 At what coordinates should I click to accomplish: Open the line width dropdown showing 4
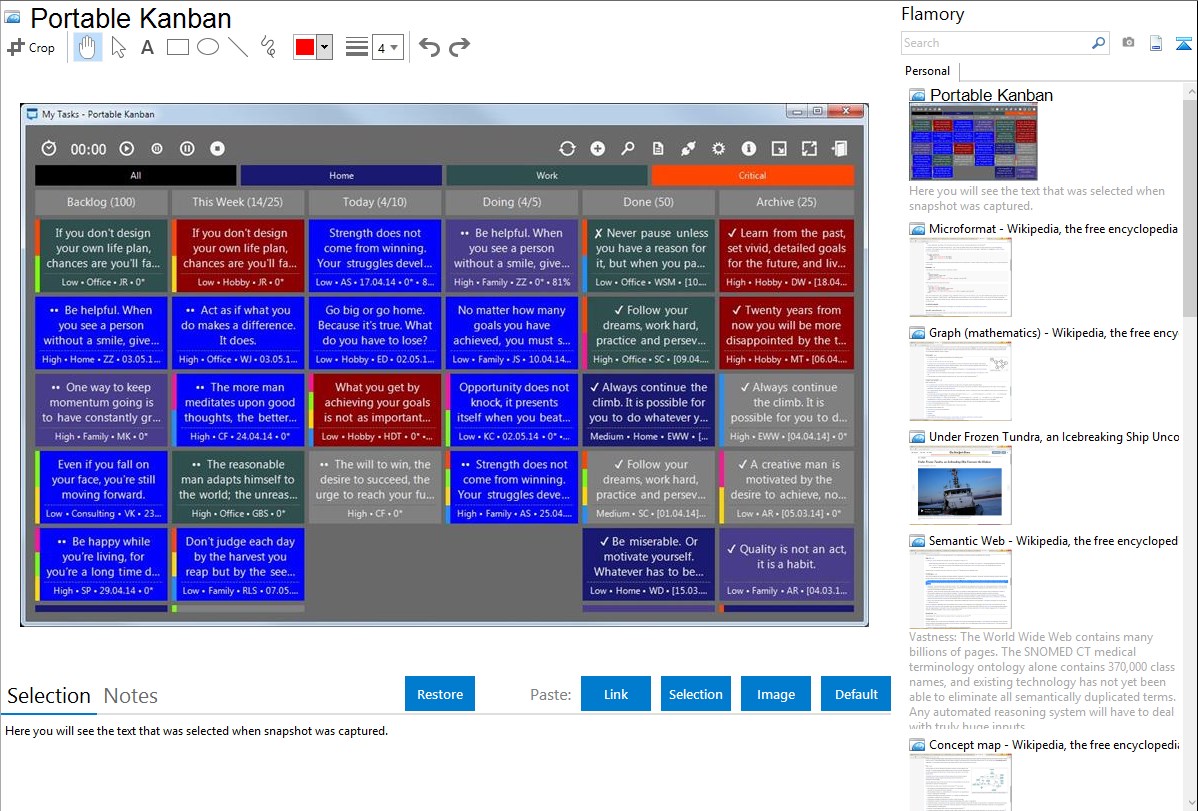[x=387, y=47]
